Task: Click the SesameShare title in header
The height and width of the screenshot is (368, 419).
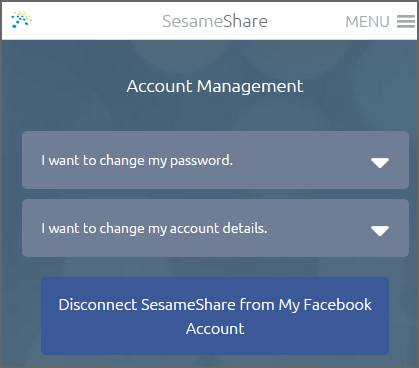Action: 215,21
